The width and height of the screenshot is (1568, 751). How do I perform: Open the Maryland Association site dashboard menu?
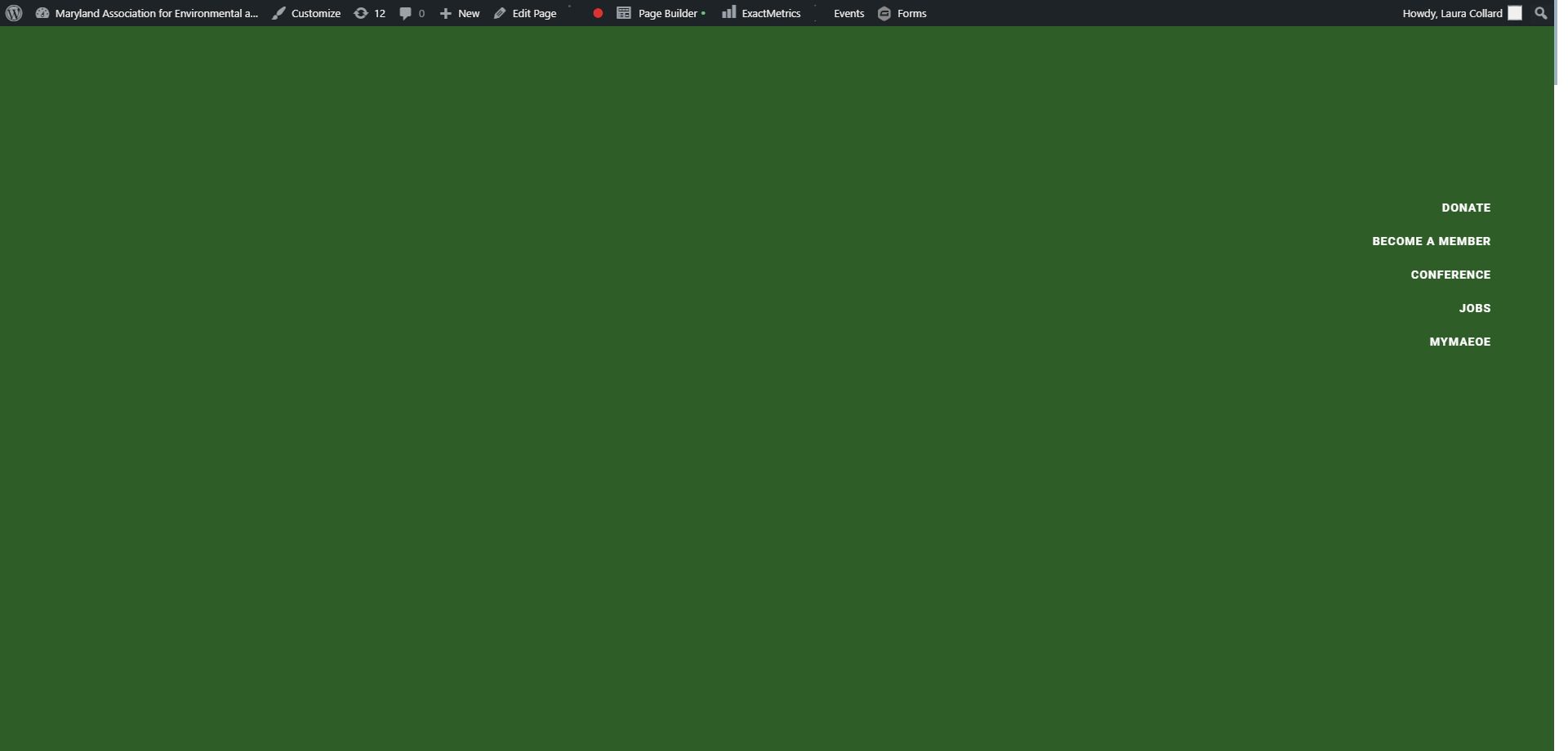pyautogui.click(x=147, y=13)
